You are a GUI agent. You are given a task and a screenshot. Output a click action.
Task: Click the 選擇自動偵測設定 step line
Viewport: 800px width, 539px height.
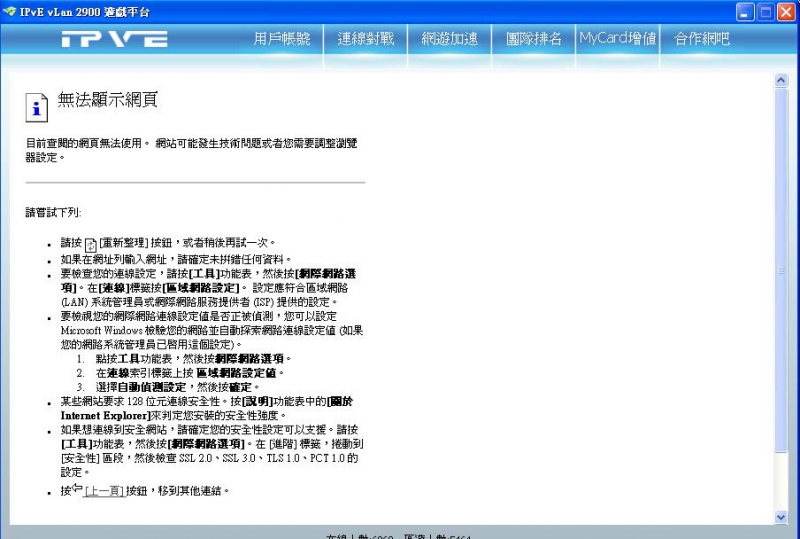click(x=178, y=387)
